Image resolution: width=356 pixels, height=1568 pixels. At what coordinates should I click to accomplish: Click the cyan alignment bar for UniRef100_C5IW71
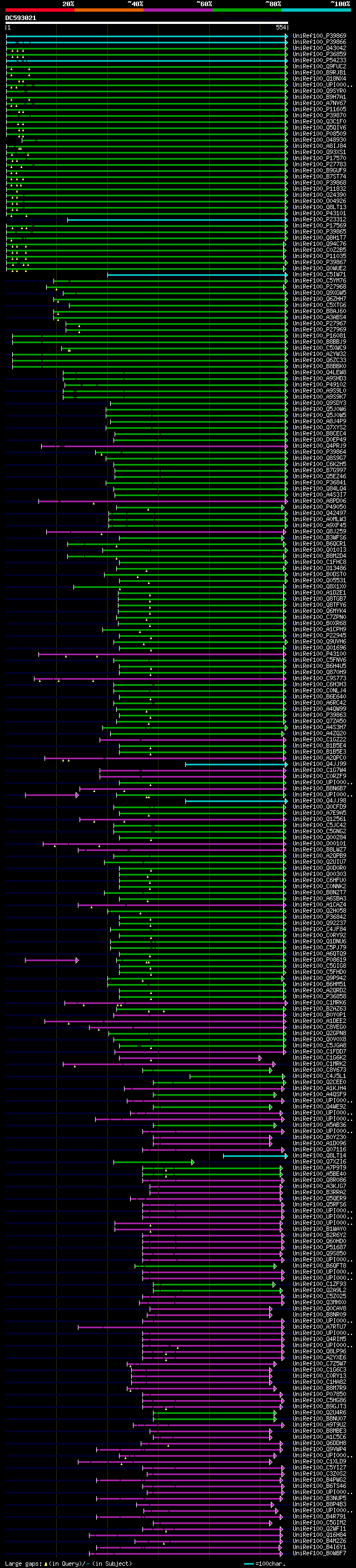tap(197, 275)
